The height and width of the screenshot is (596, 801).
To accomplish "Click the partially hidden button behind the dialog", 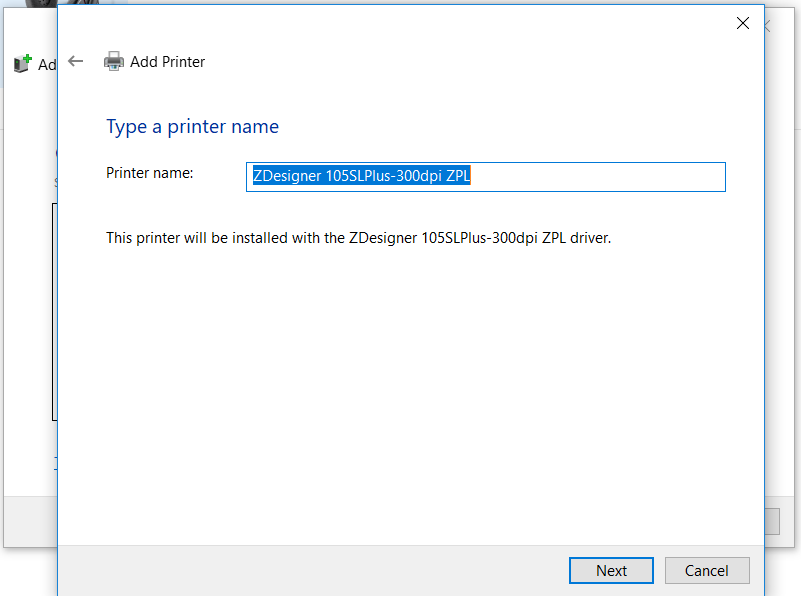I will [770, 520].
